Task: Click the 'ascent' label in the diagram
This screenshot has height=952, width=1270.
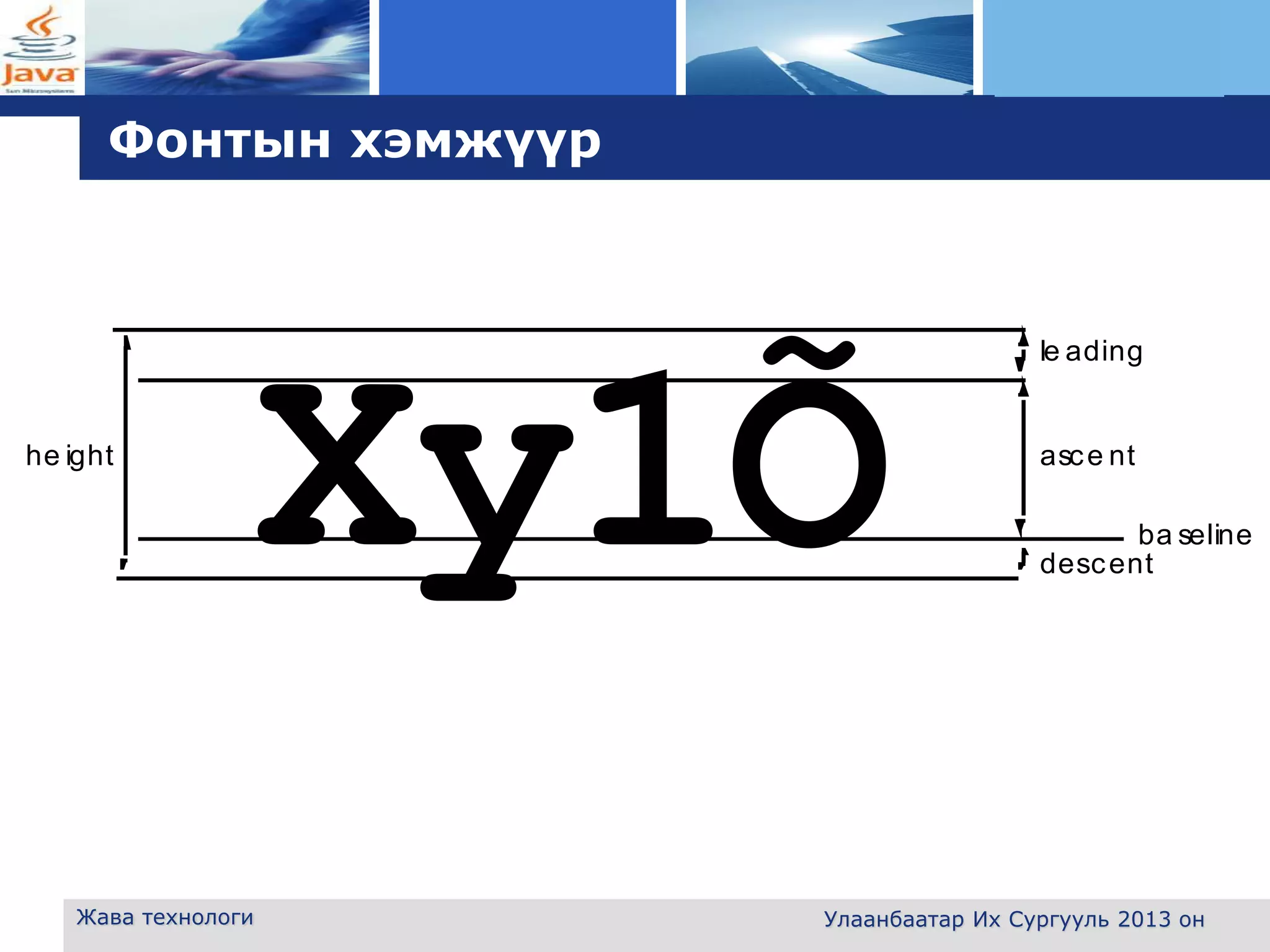Action: tap(1088, 456)
